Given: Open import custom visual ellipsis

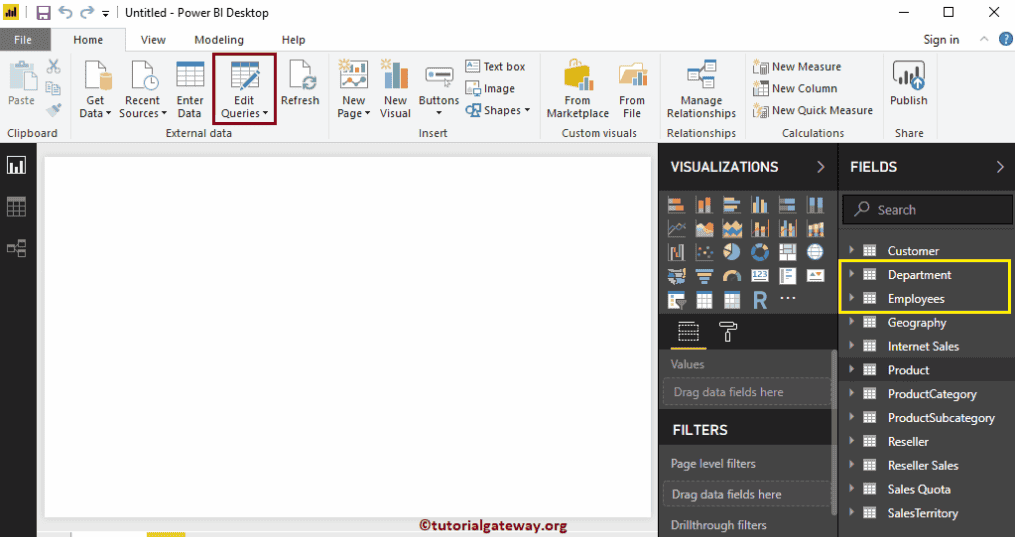Looking at the screenshot, I should click(788, 298).
